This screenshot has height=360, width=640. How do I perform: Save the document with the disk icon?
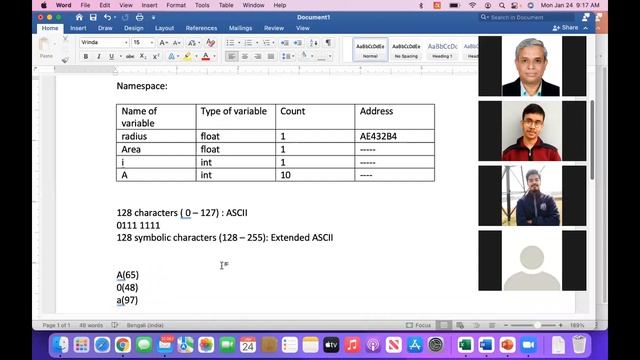click(x=93, y=17)
